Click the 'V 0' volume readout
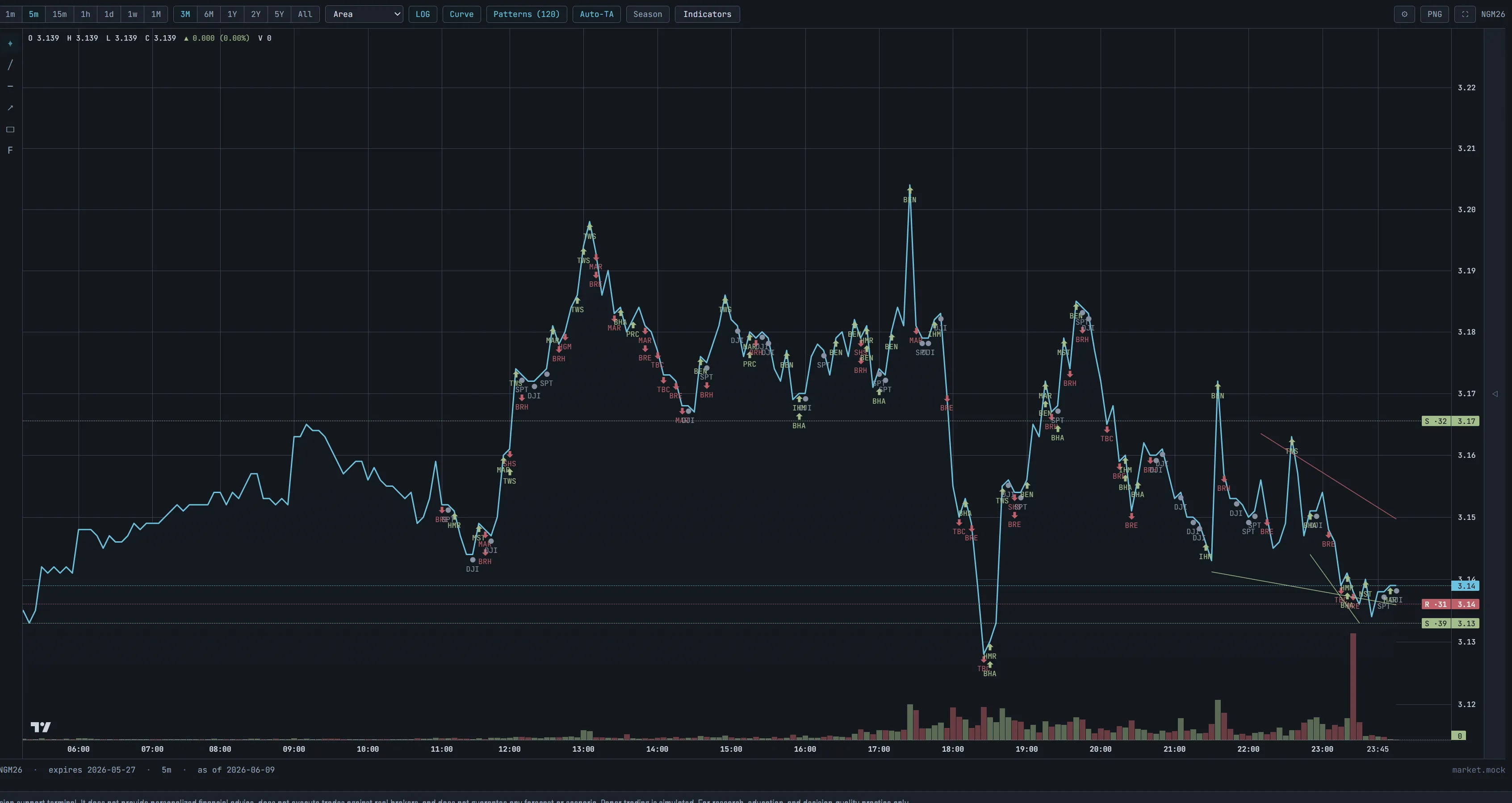 point(265,38)
